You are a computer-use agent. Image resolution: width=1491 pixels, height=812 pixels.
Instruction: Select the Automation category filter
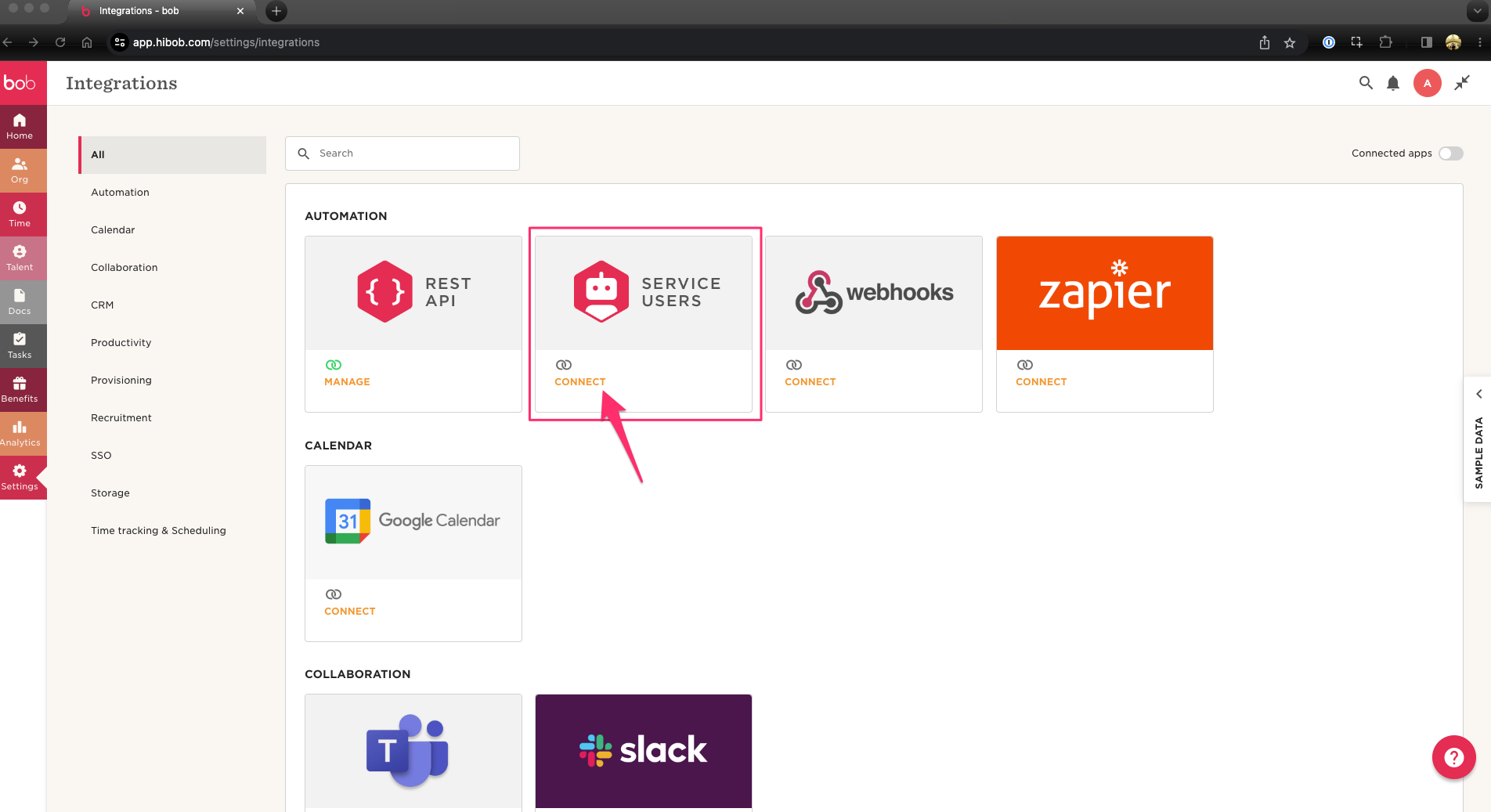(120, 193)
